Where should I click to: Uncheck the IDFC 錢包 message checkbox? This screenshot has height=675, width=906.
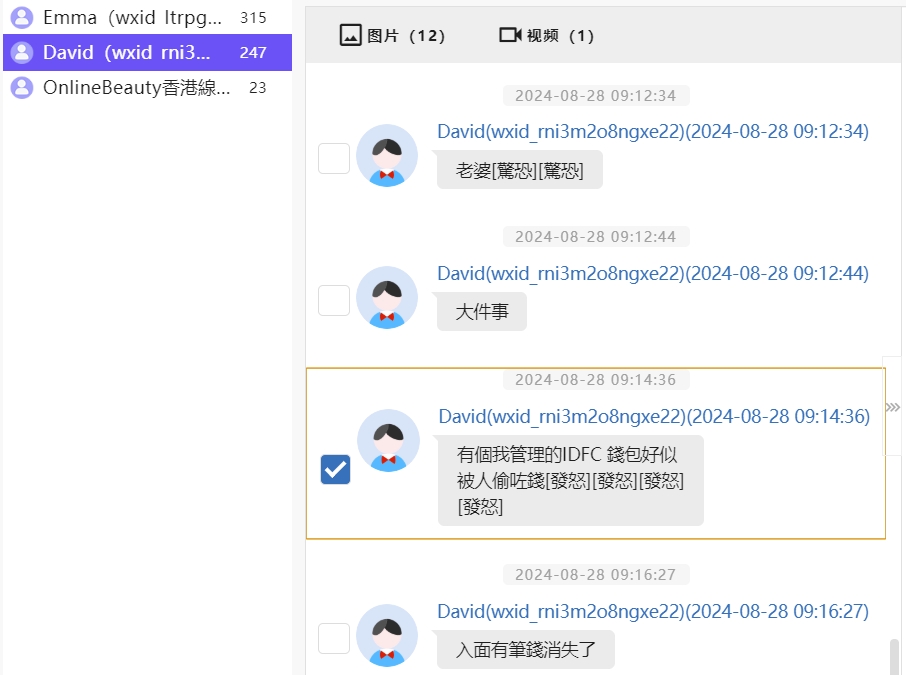pos(335,469)
